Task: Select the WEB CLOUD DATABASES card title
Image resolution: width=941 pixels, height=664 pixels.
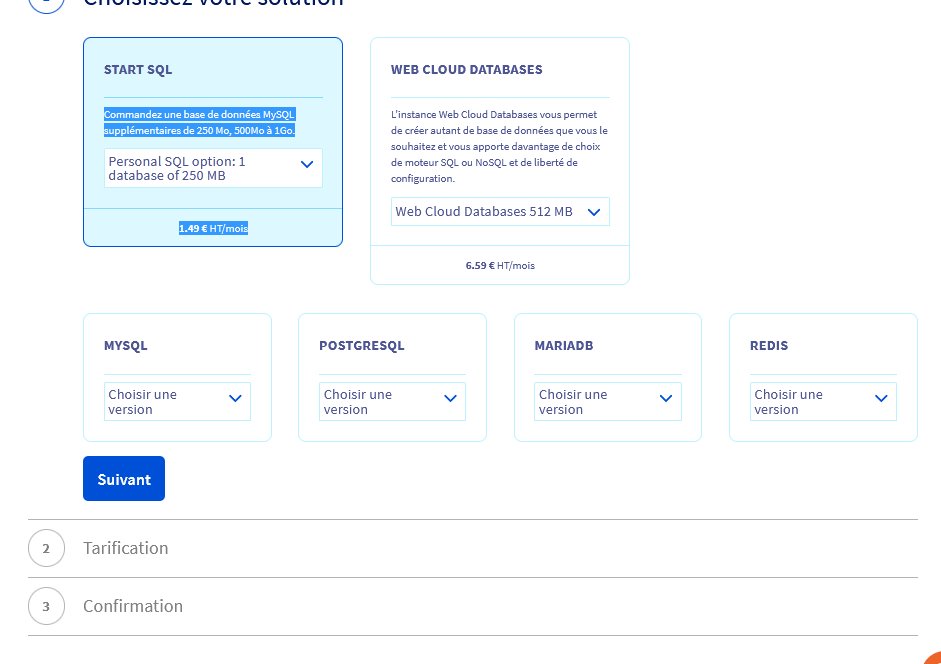Action: click(467, 70)
